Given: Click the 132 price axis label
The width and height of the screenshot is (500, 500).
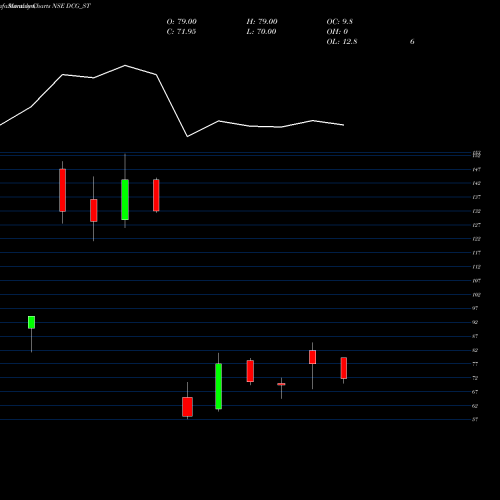Looking at the screenshot, I should [476, 211].
